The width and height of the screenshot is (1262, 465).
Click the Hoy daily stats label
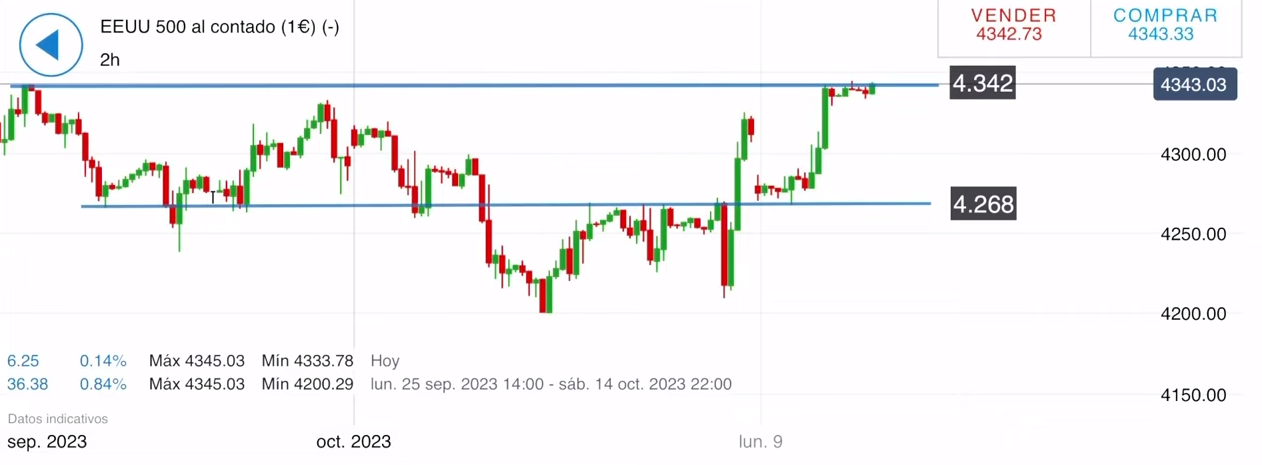click(x=385, y=361)
